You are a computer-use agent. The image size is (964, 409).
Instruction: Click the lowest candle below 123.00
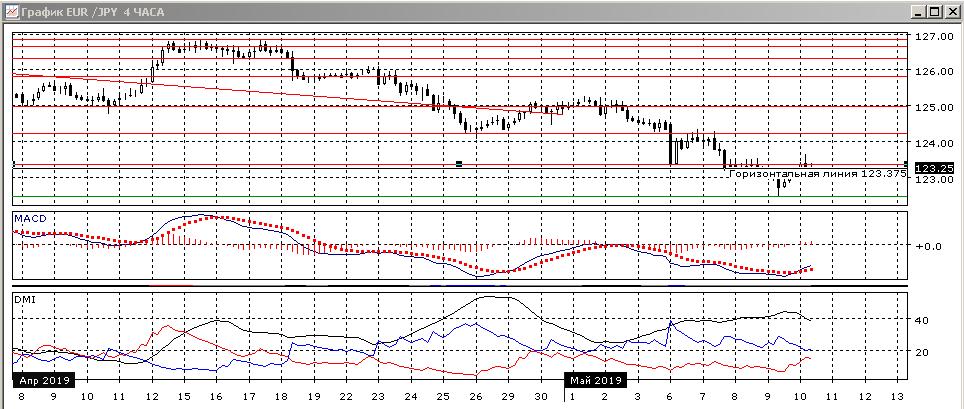click(x=780, y=186)
